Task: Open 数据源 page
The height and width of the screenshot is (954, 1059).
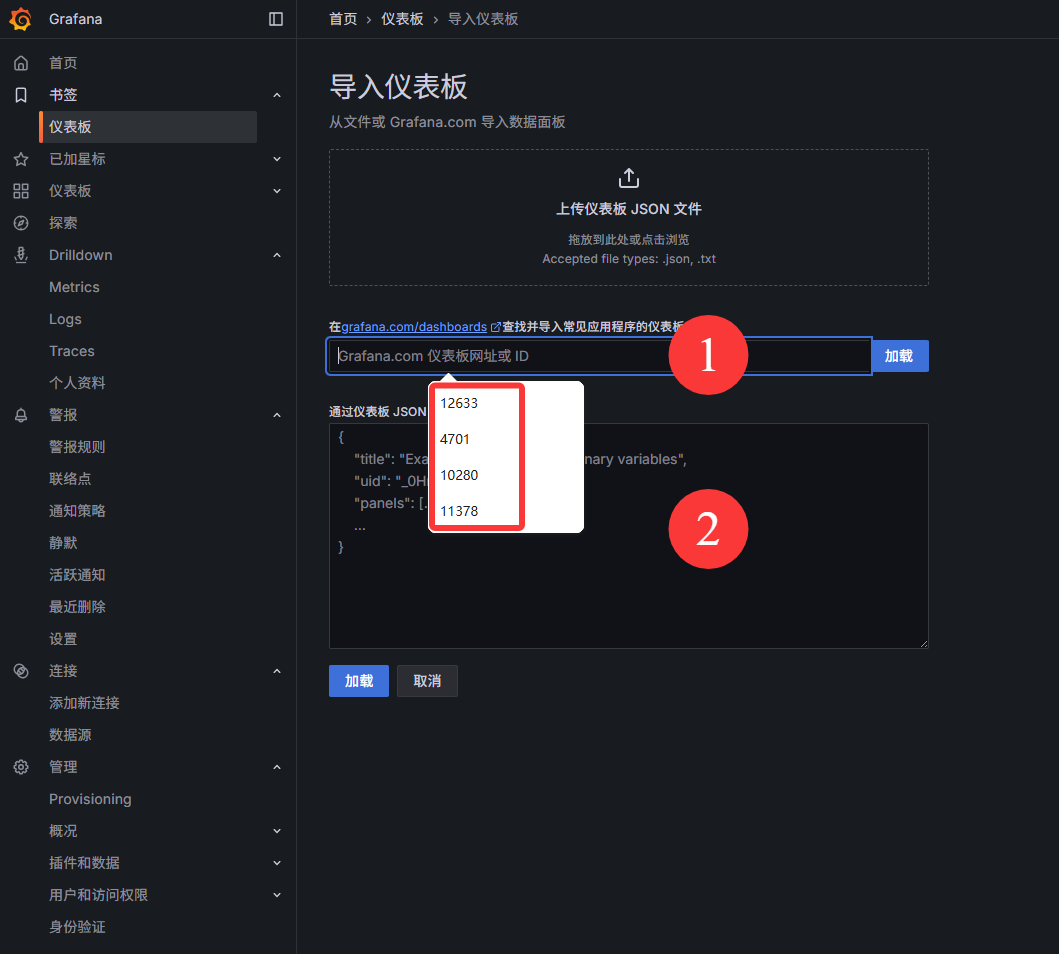Action: point(70,735)
